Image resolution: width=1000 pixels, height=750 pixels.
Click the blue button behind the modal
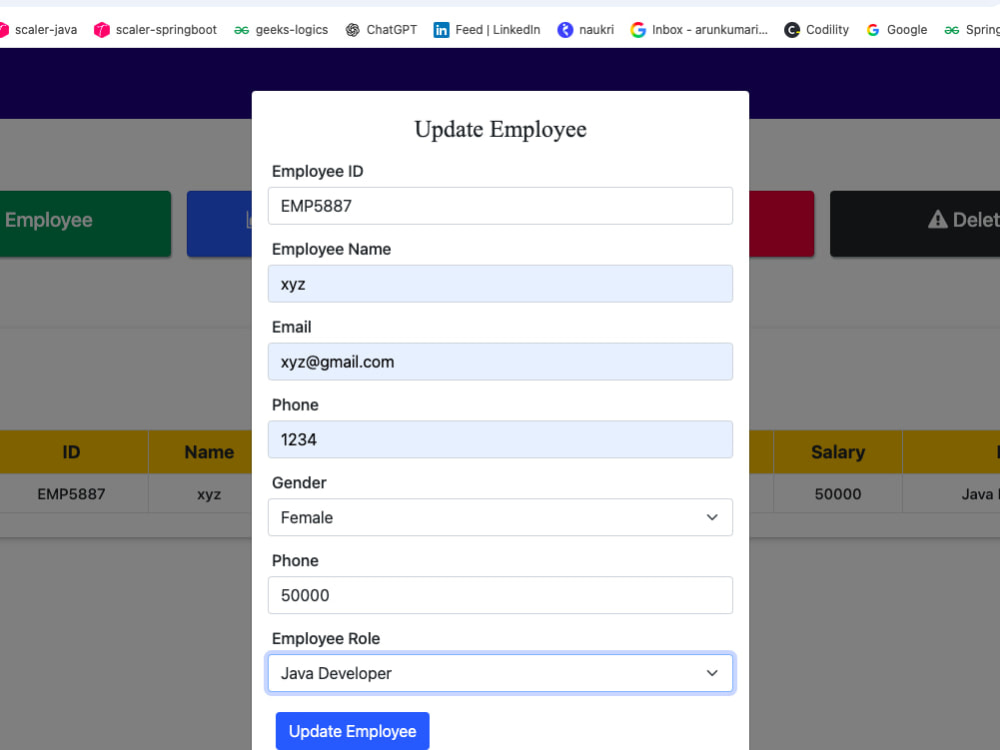point(219,224)
